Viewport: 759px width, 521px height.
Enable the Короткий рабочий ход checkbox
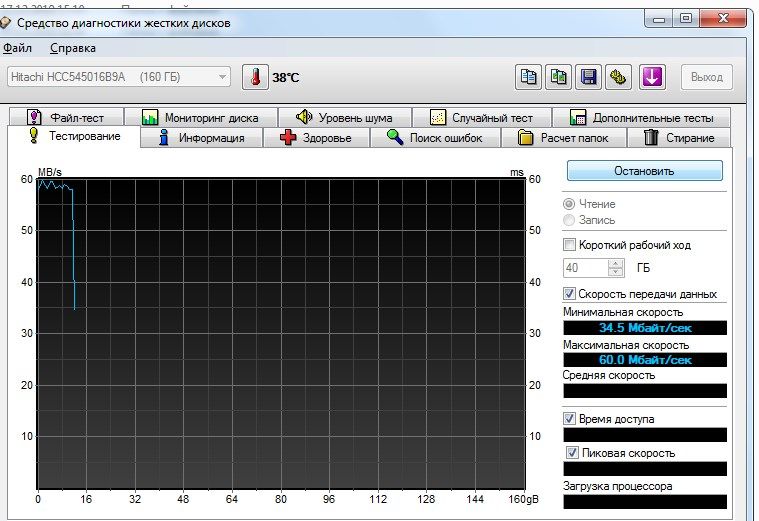(570, 245)
